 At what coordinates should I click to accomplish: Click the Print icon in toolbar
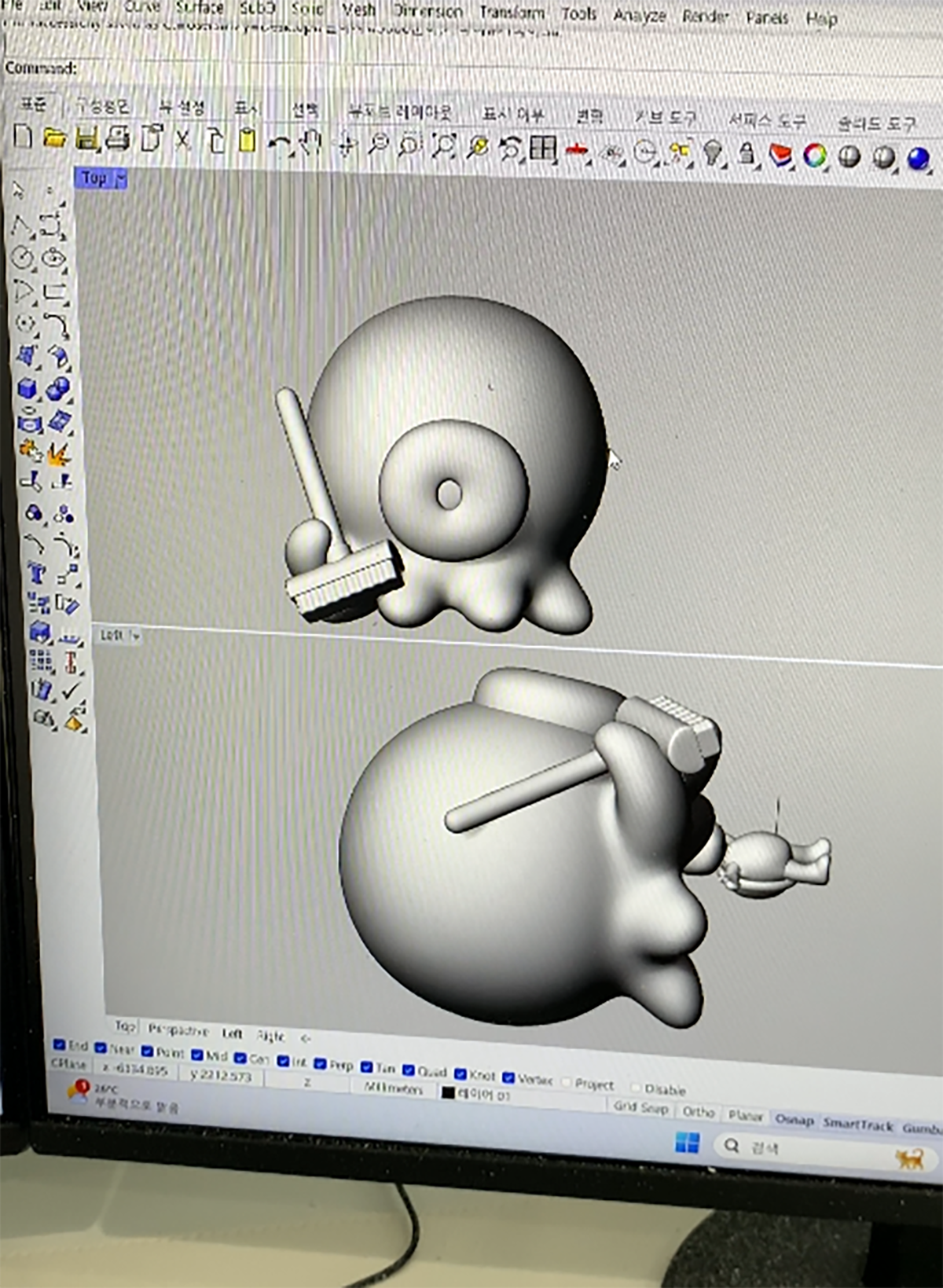(117, 140)
